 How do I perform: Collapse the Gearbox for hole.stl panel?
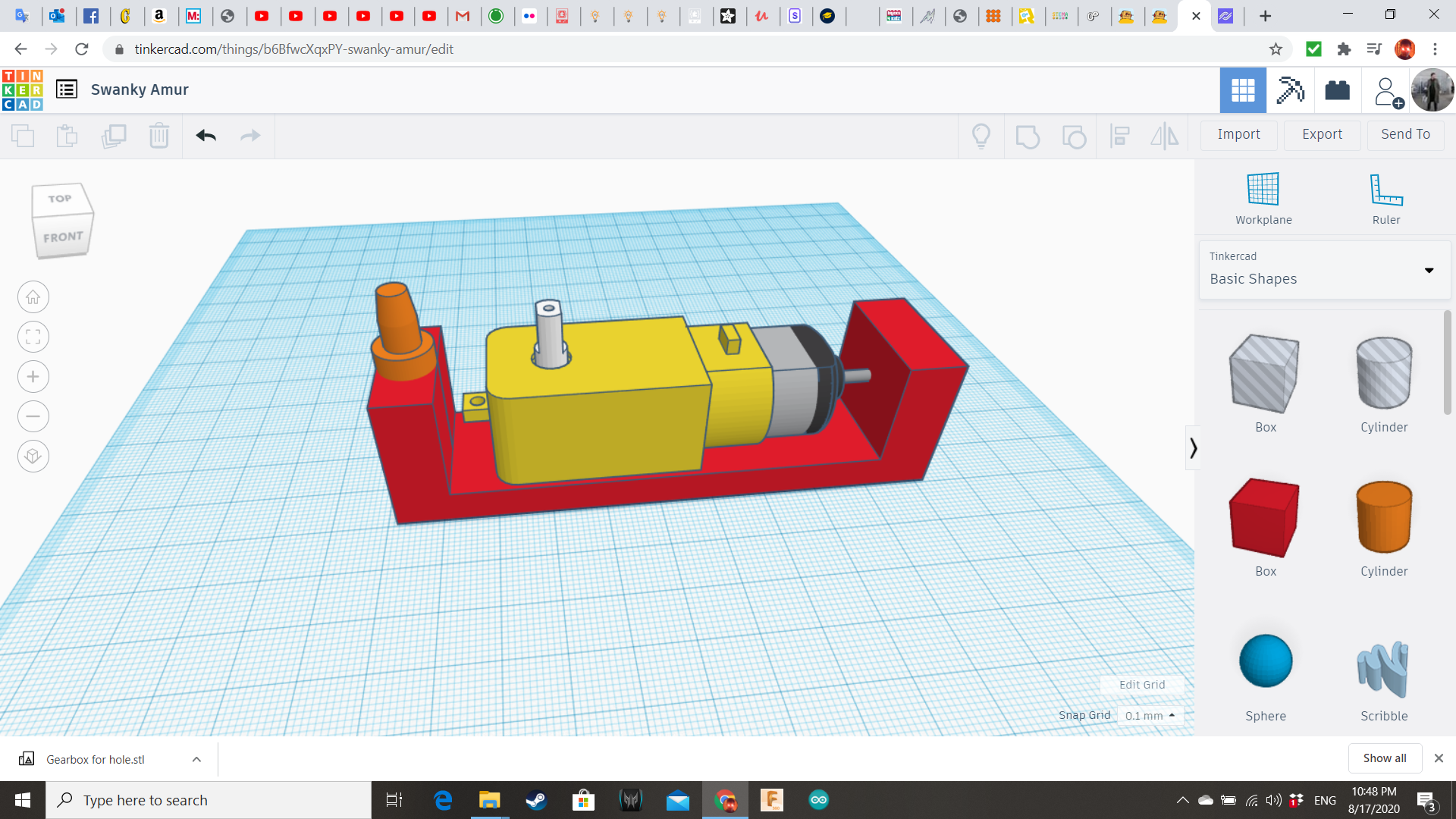196,758
